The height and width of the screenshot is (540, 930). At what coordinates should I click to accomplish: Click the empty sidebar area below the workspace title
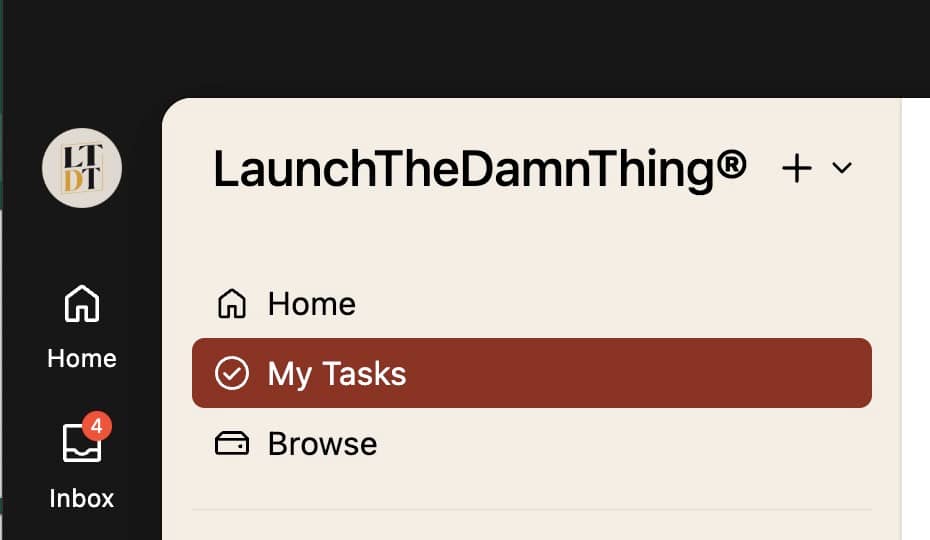(x=530, y=240)
